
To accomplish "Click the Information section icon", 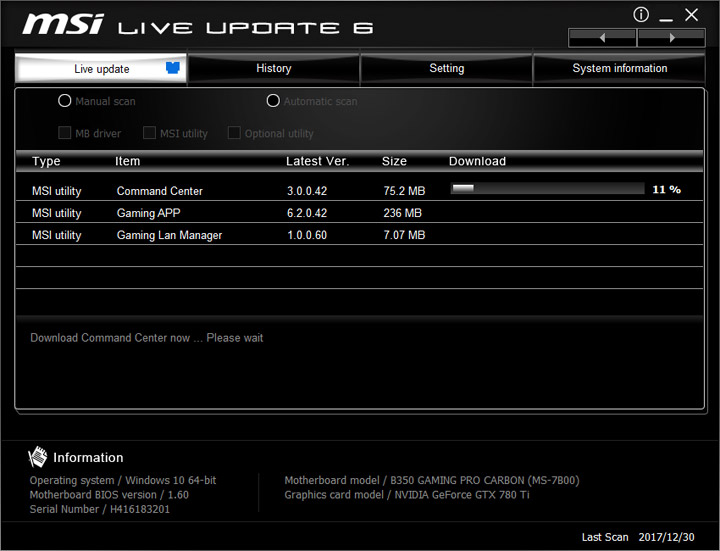I will 38,457.
